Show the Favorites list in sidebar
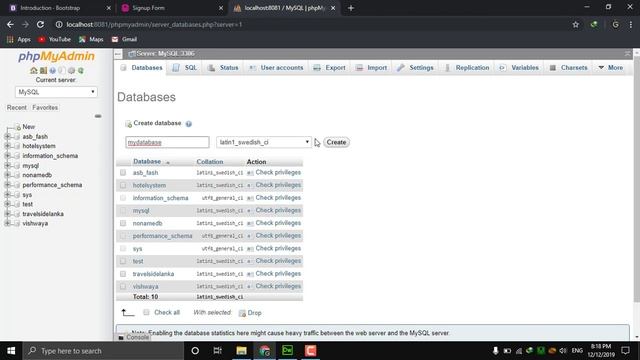Screen dimensions: 640x360 [45, 107]
